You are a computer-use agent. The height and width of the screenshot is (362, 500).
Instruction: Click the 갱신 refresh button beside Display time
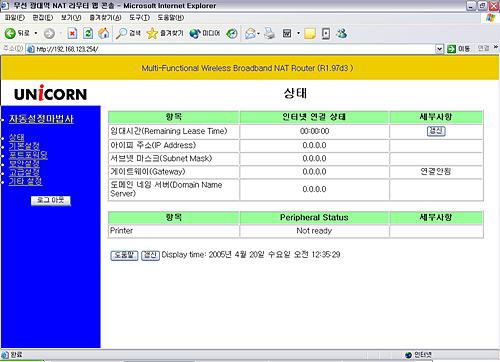point(150,255)
